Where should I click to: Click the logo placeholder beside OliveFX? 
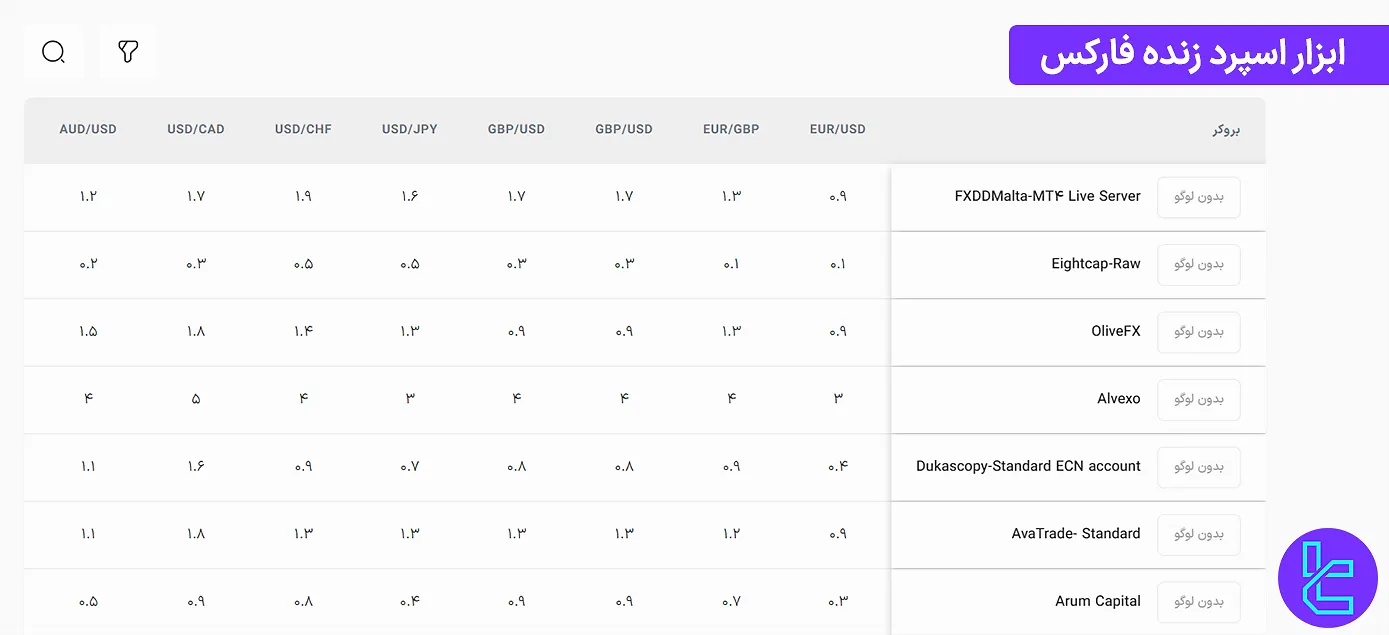click(1198, 332)
